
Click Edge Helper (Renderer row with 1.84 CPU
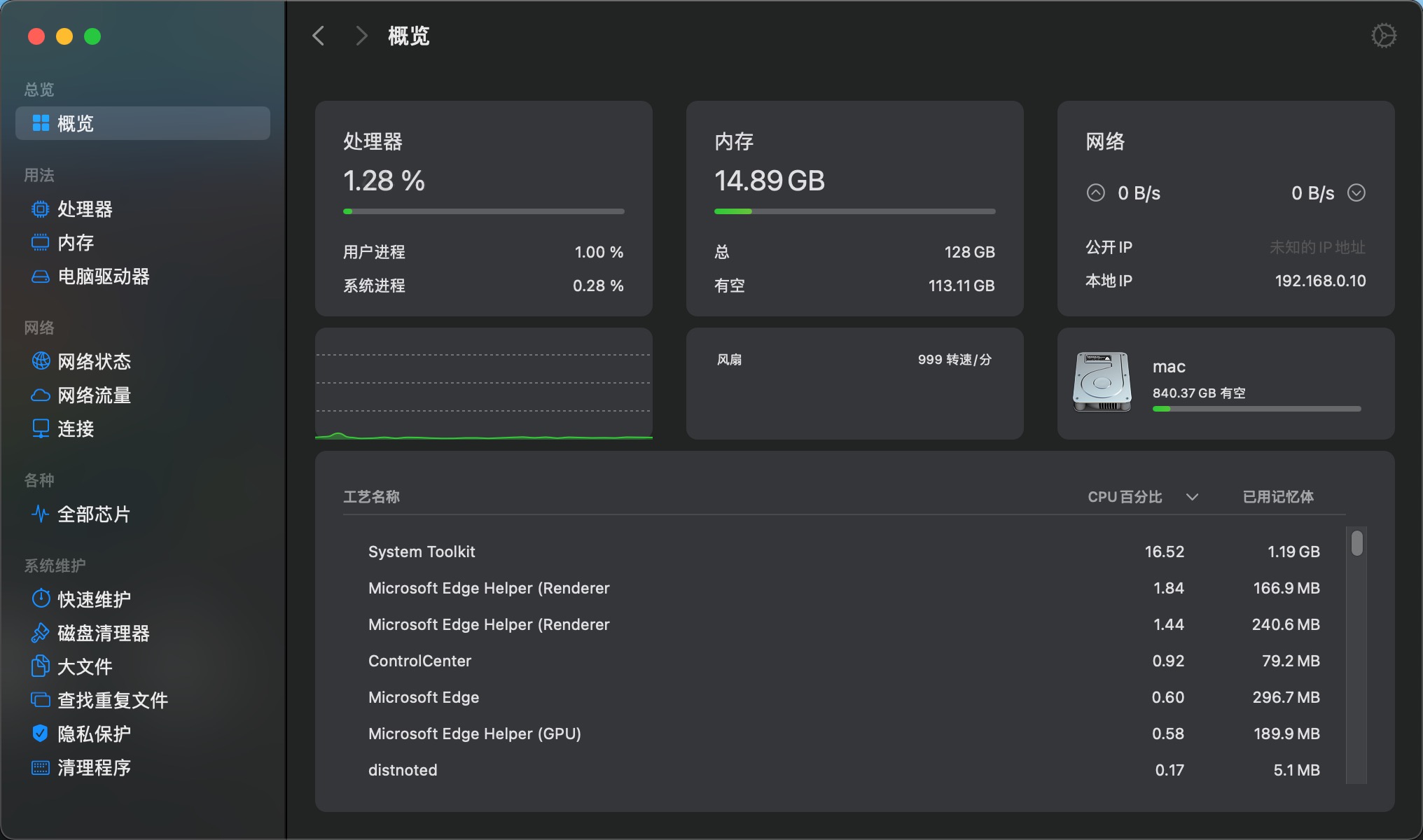point(844,588)
